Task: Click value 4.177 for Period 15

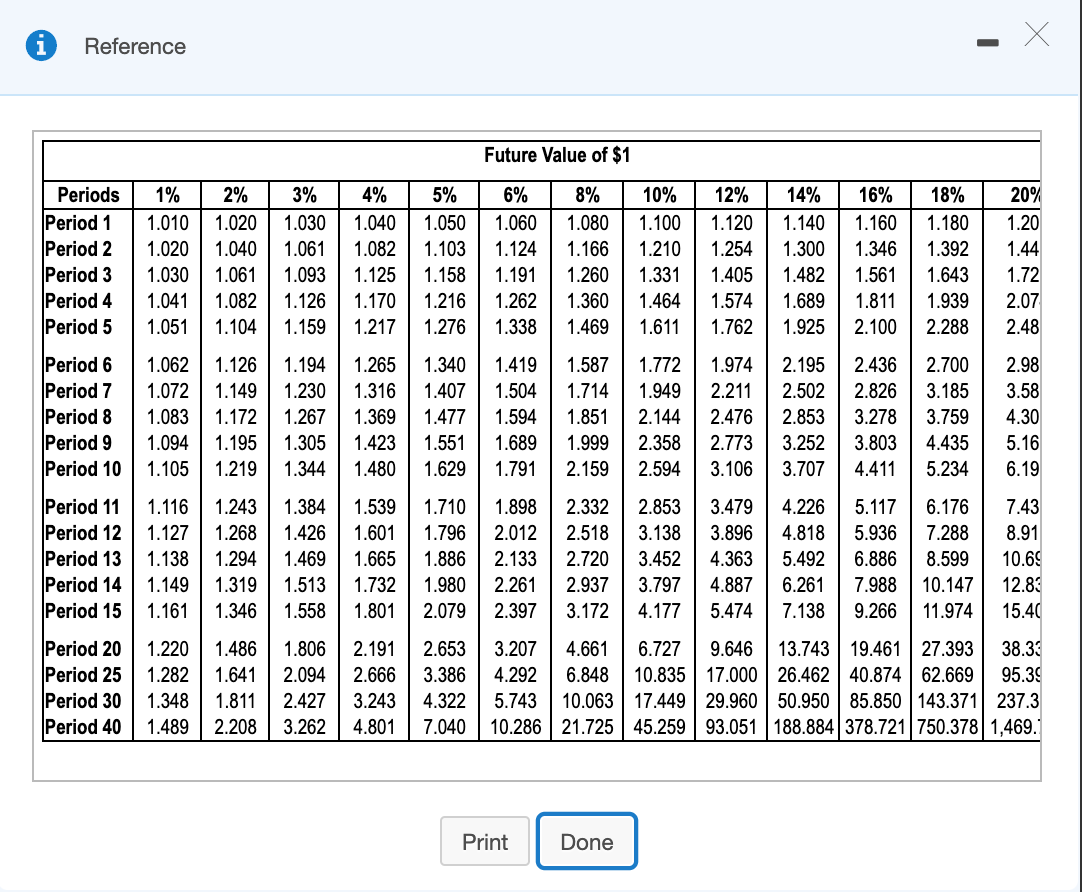Action: click(x=660, y=611)
